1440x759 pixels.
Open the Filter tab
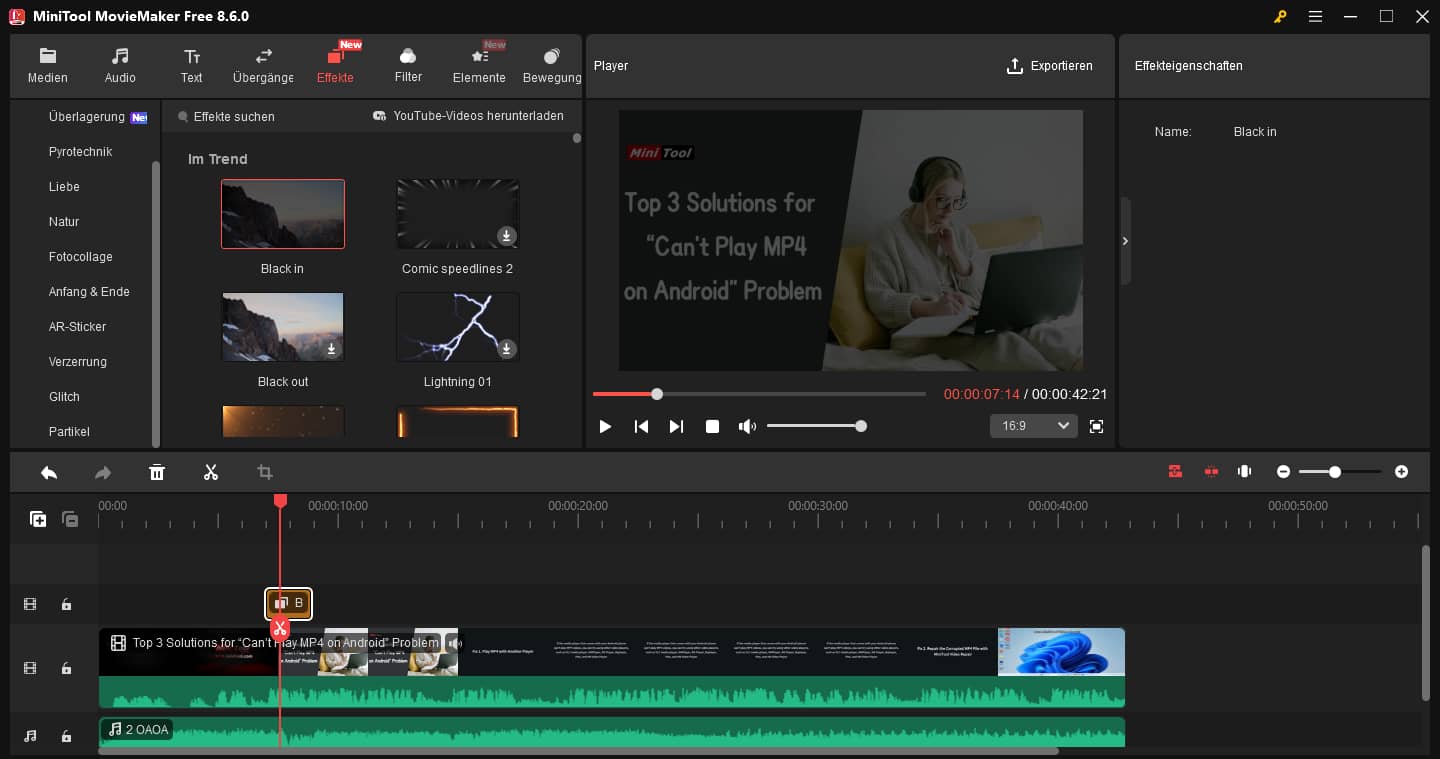408,66
